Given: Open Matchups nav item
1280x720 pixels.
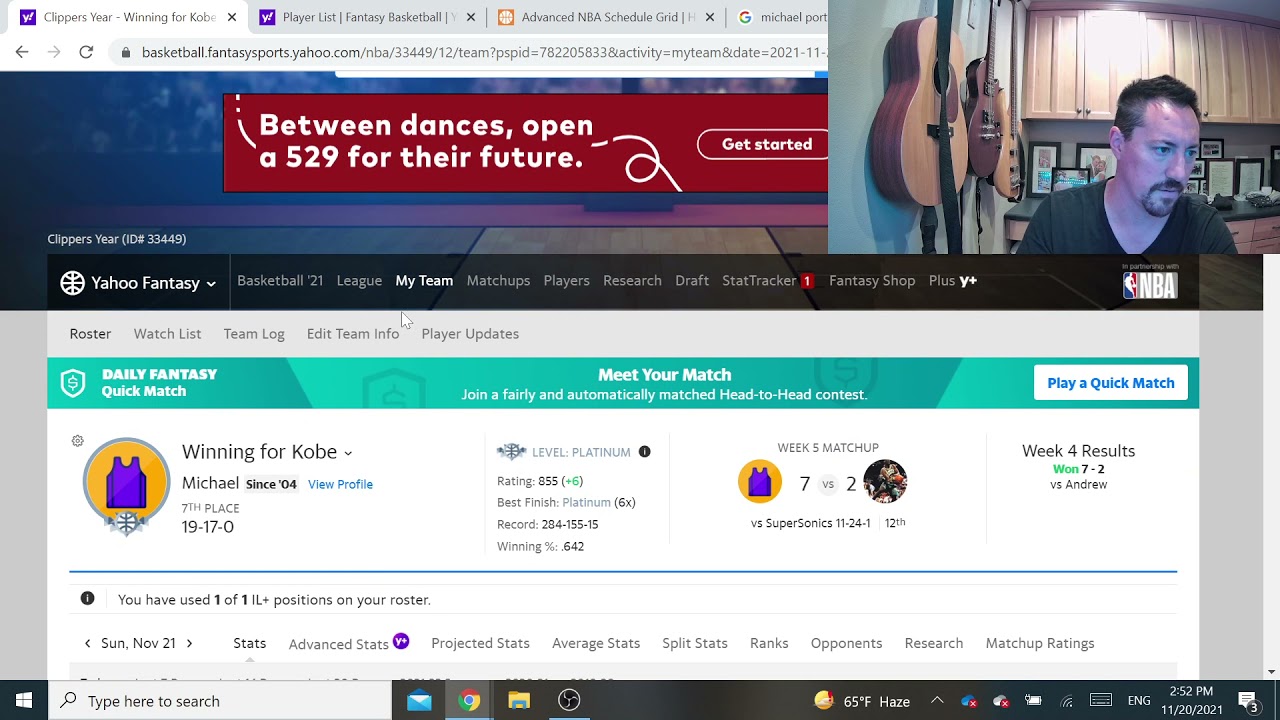Looking at the screenshot, I should [x=498, y=281].
